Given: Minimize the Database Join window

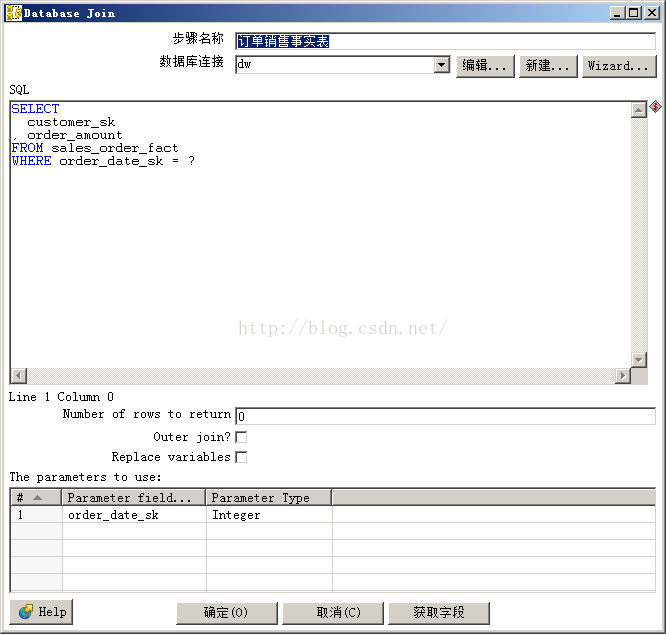Looking at the screenshot, I should pyautogui.click(x=618, y=13).
